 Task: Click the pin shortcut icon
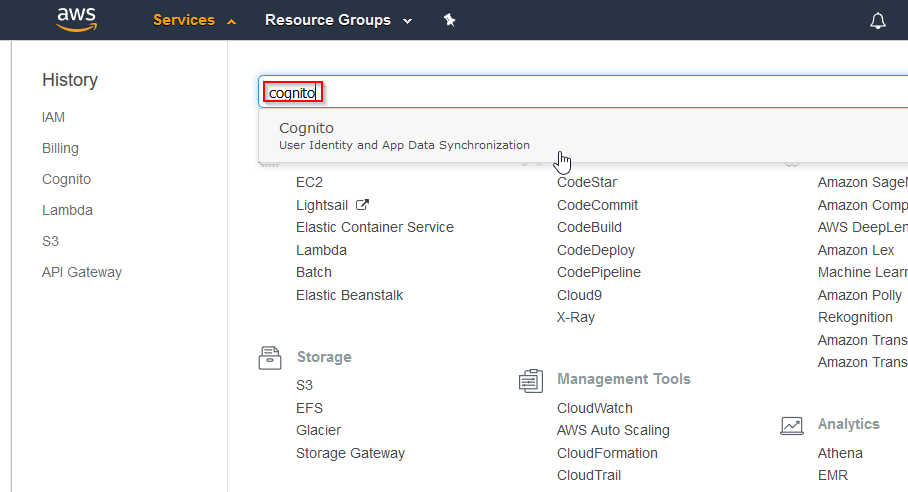(x=450, y=20)
